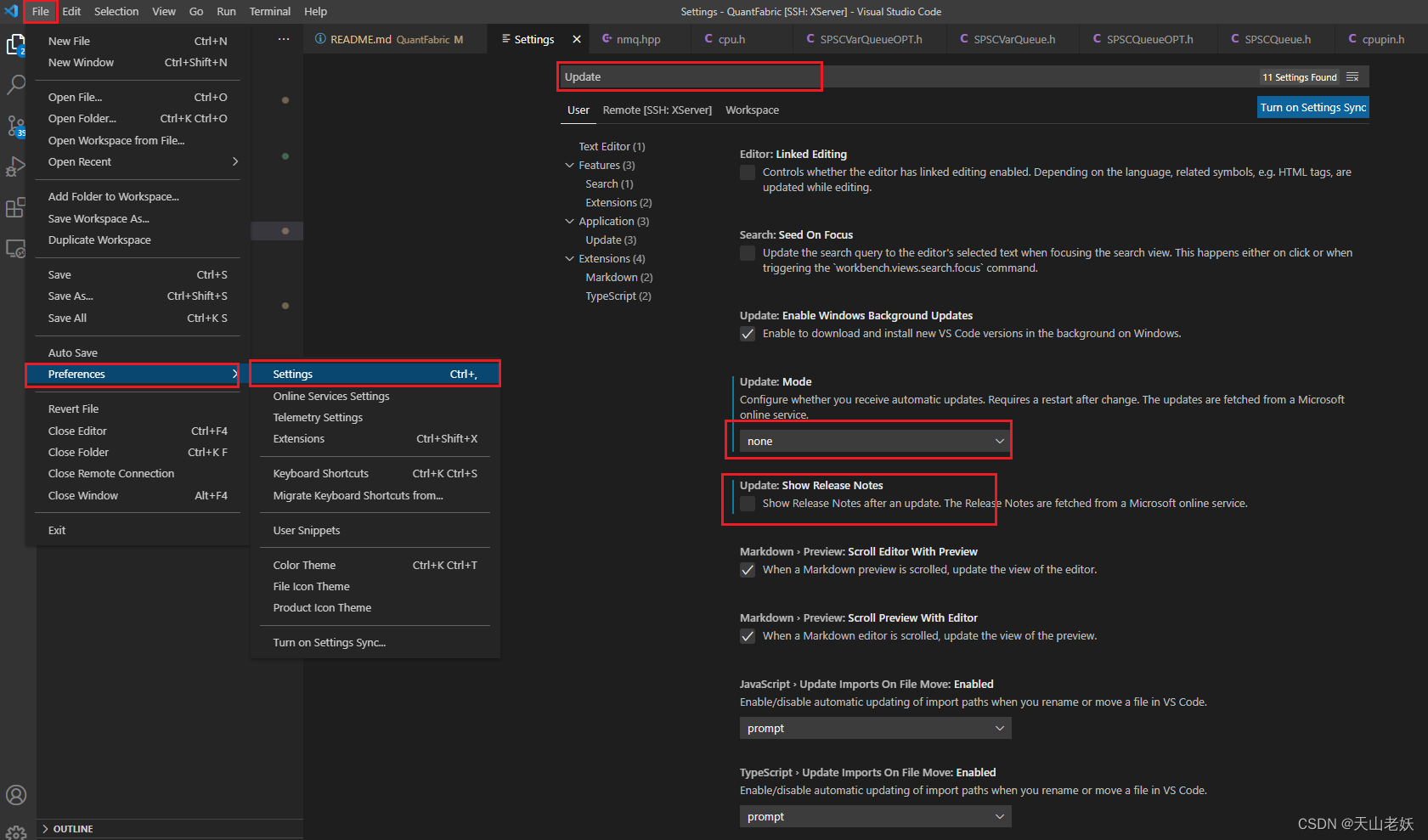The width and height of the screenshot is (1428, 840).
Task: Close the Settings editor tab
Action: click(577, 39)
